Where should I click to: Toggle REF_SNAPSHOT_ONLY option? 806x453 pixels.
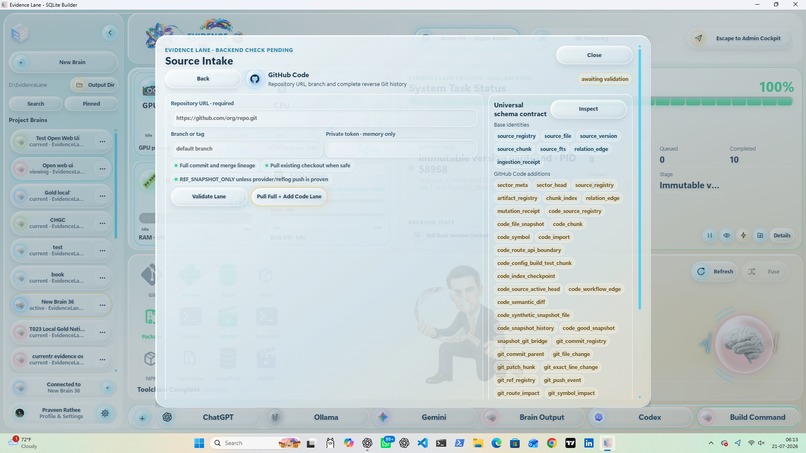click(251, 179)
